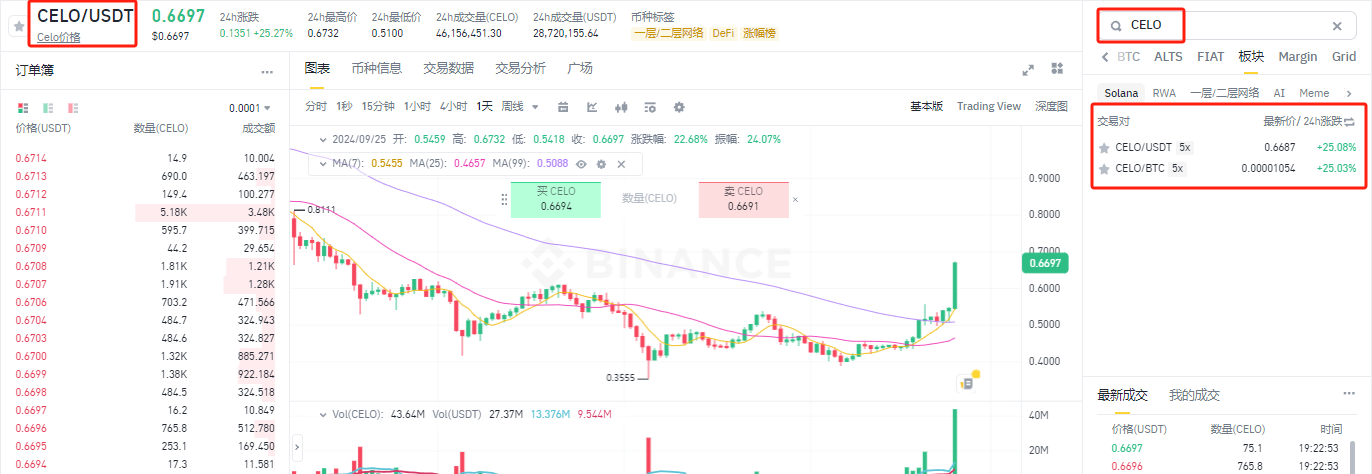This screenshot has width=1372, height=474.
Task: Favorite CELO/USDT with the header star
Action: point(17,27)
